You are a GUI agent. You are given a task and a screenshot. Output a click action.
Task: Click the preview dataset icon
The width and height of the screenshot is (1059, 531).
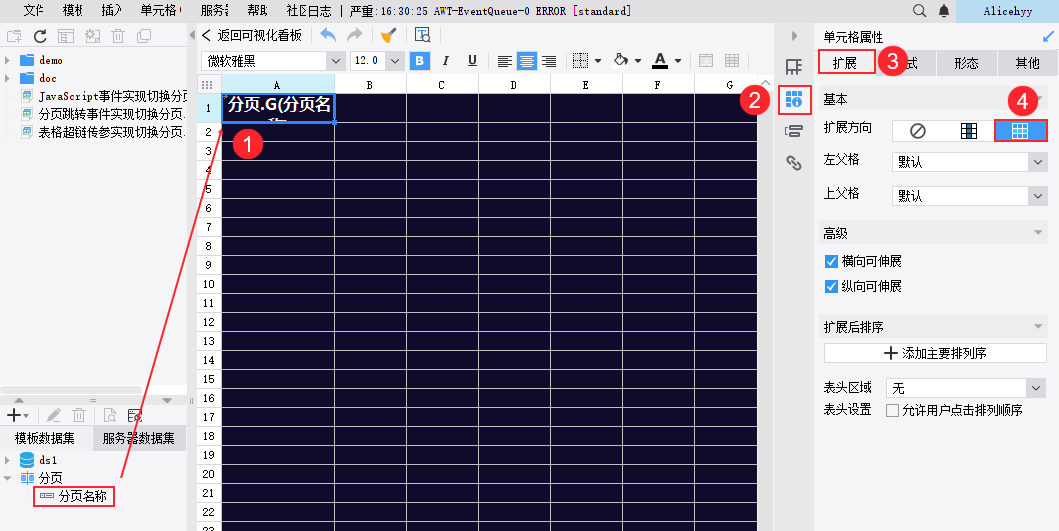109,415
